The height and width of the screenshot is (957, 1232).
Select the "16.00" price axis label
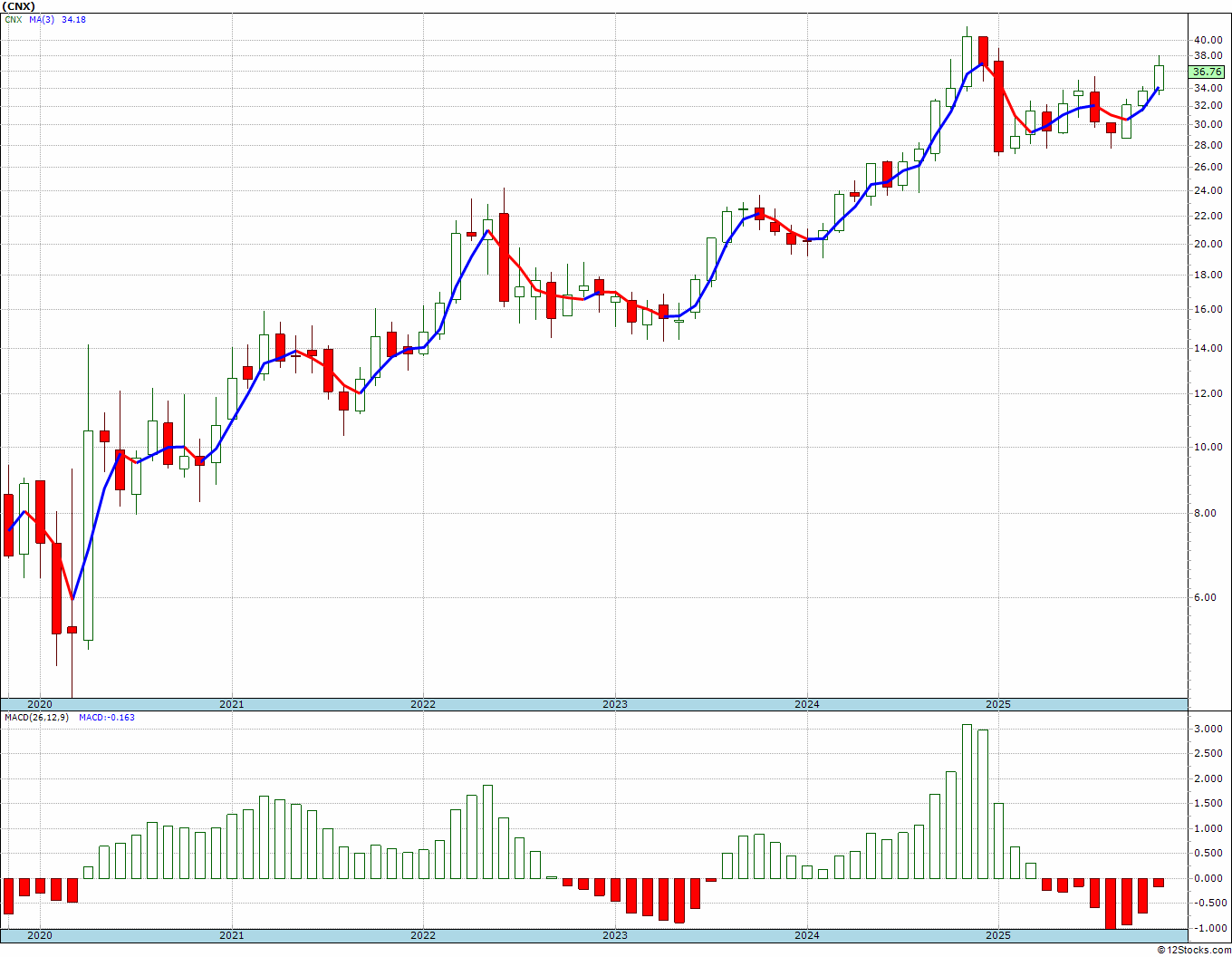[1208, 309]
